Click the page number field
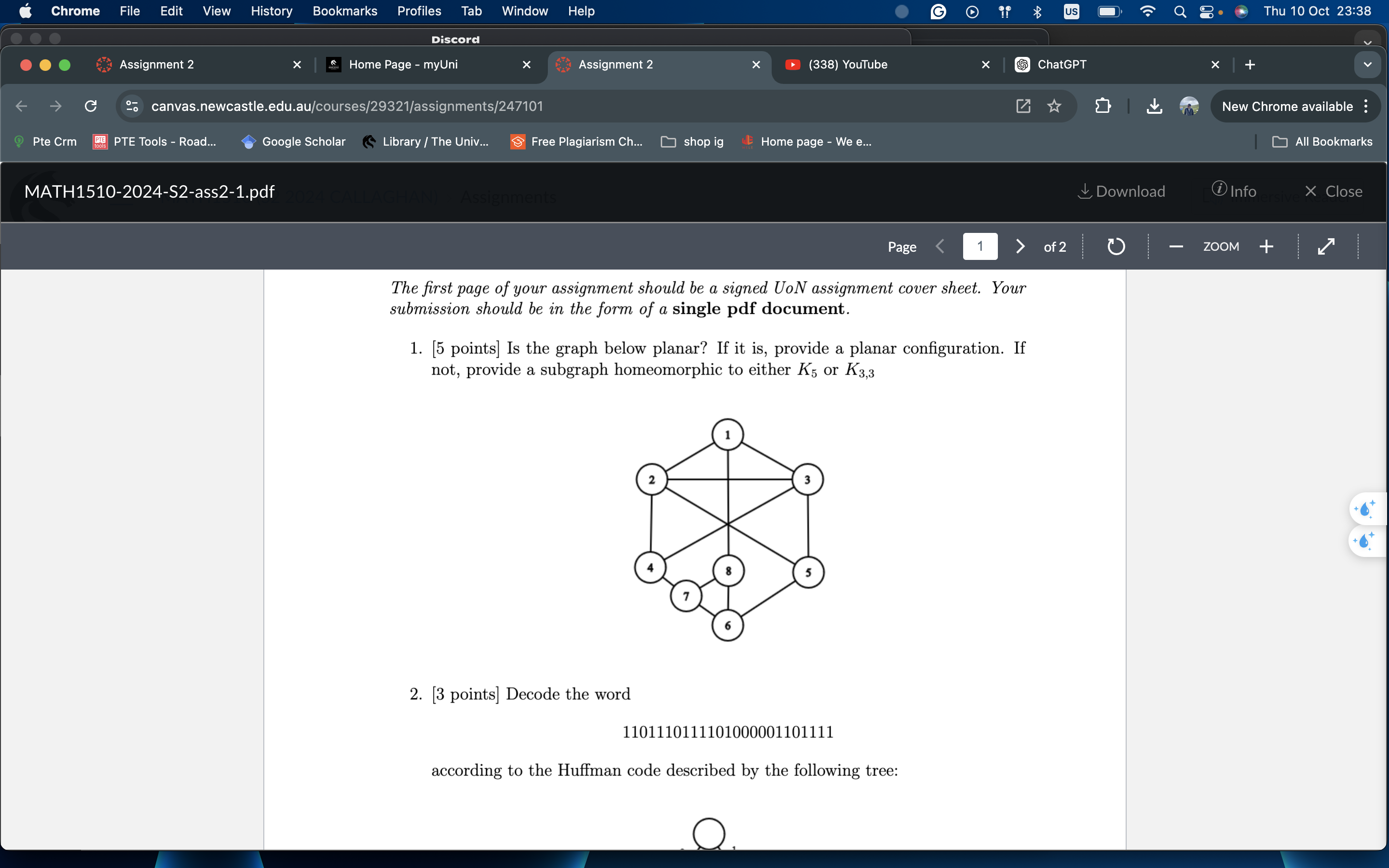This screenshot has width=1389, height=868. click(x=980, y=246)
